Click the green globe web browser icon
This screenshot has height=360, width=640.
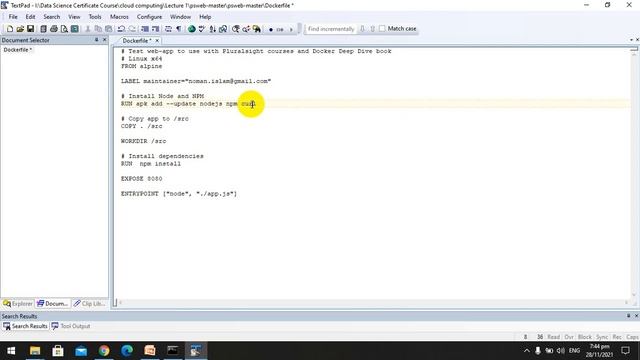coord(191,29)
